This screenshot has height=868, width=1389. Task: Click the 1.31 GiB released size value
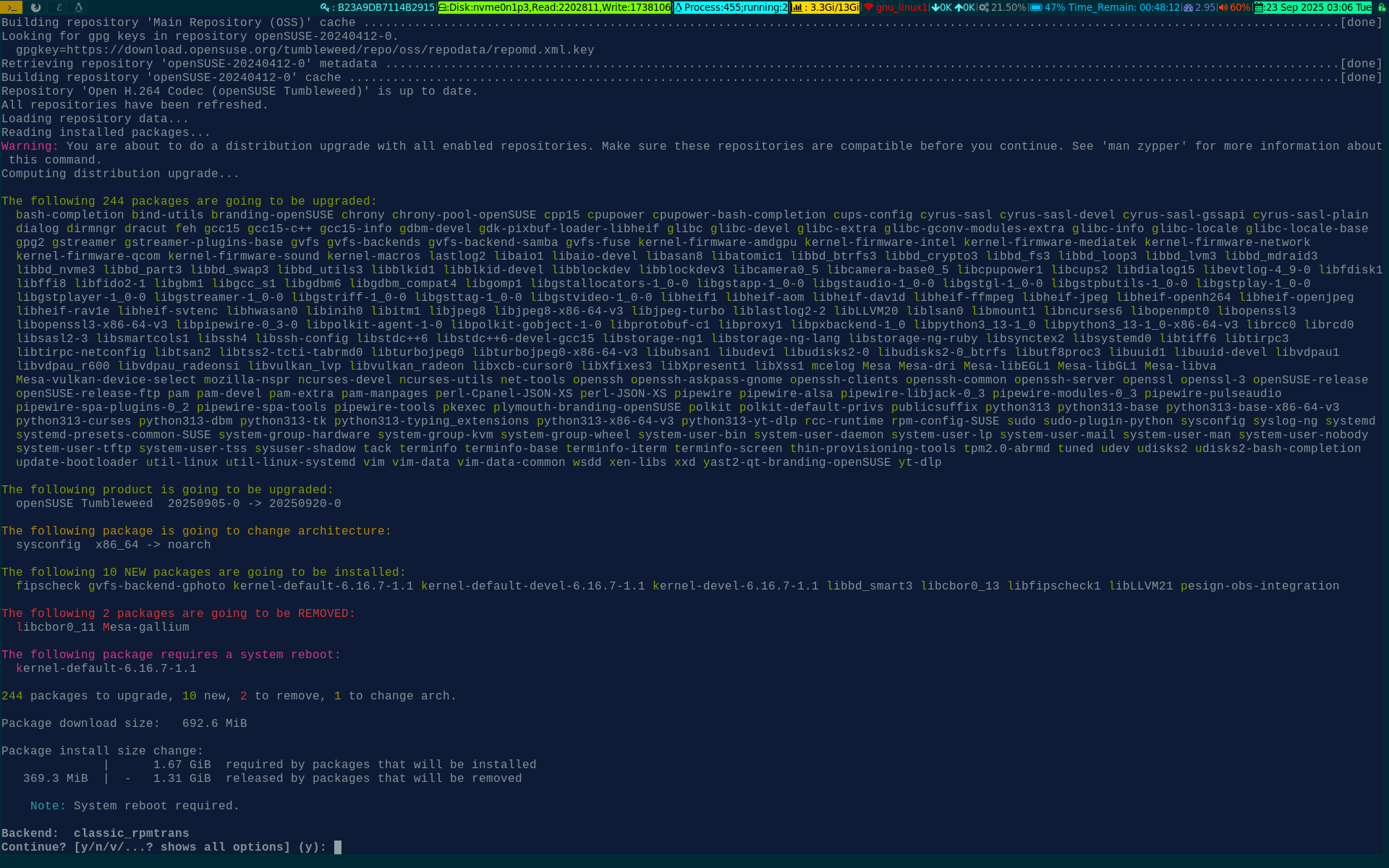[182, 778]
